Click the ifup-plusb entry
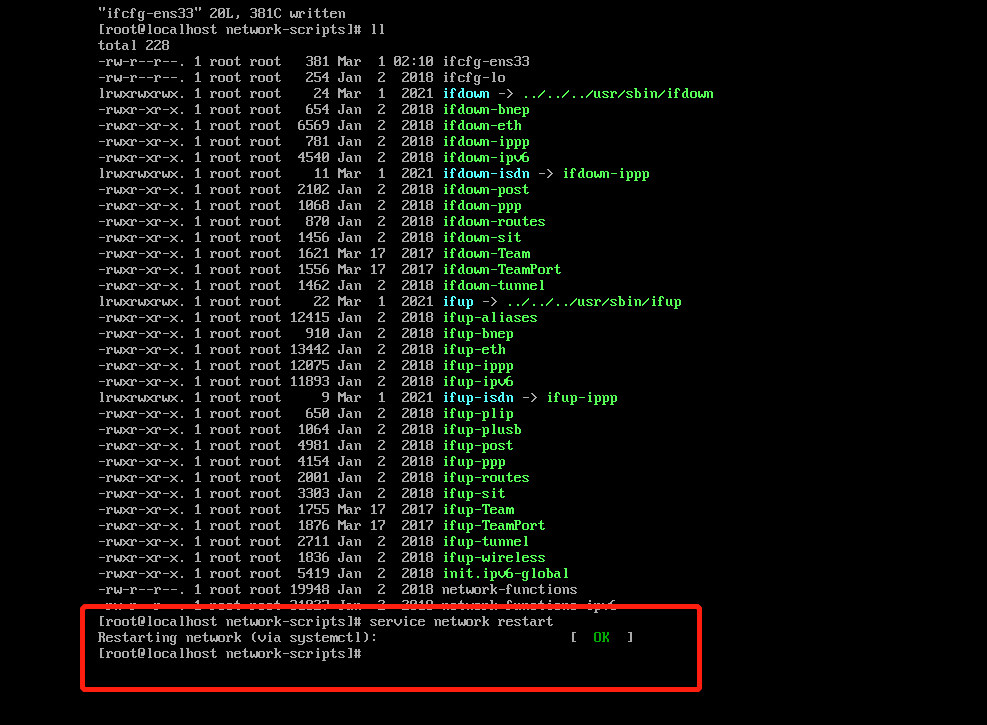 click(x=482, y=429)
